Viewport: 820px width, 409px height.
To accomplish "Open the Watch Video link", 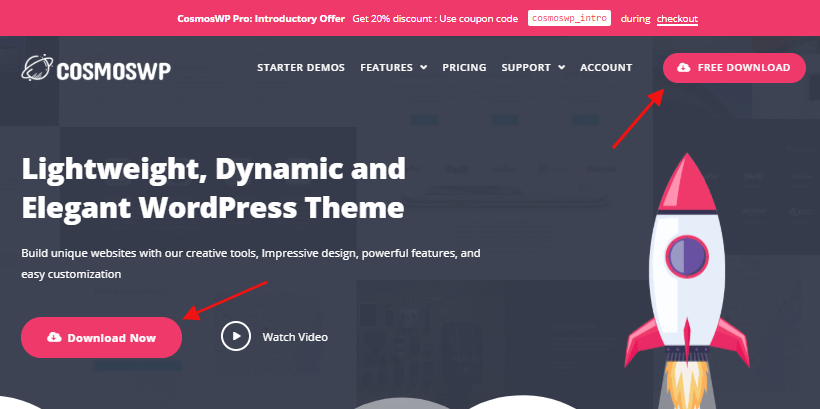I will [295, 337].
